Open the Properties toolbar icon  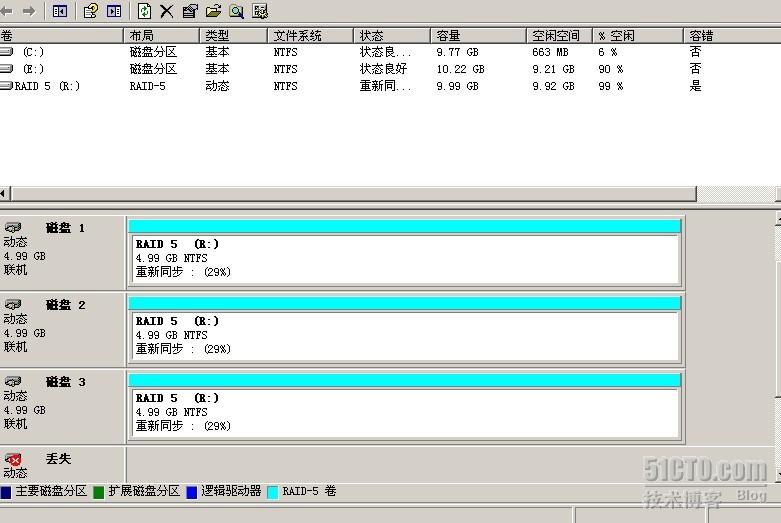190,11
